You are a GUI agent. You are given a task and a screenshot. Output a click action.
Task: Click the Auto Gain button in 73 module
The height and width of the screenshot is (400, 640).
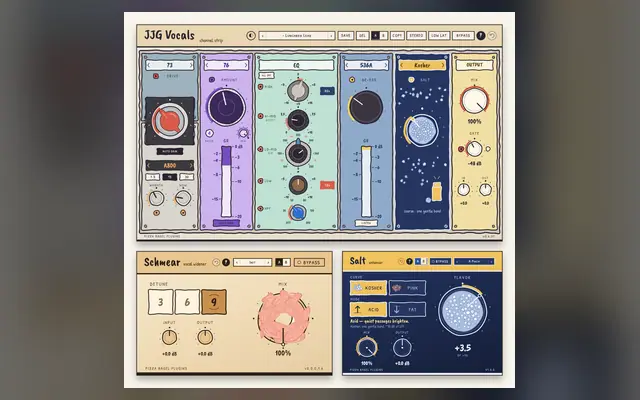170,151
